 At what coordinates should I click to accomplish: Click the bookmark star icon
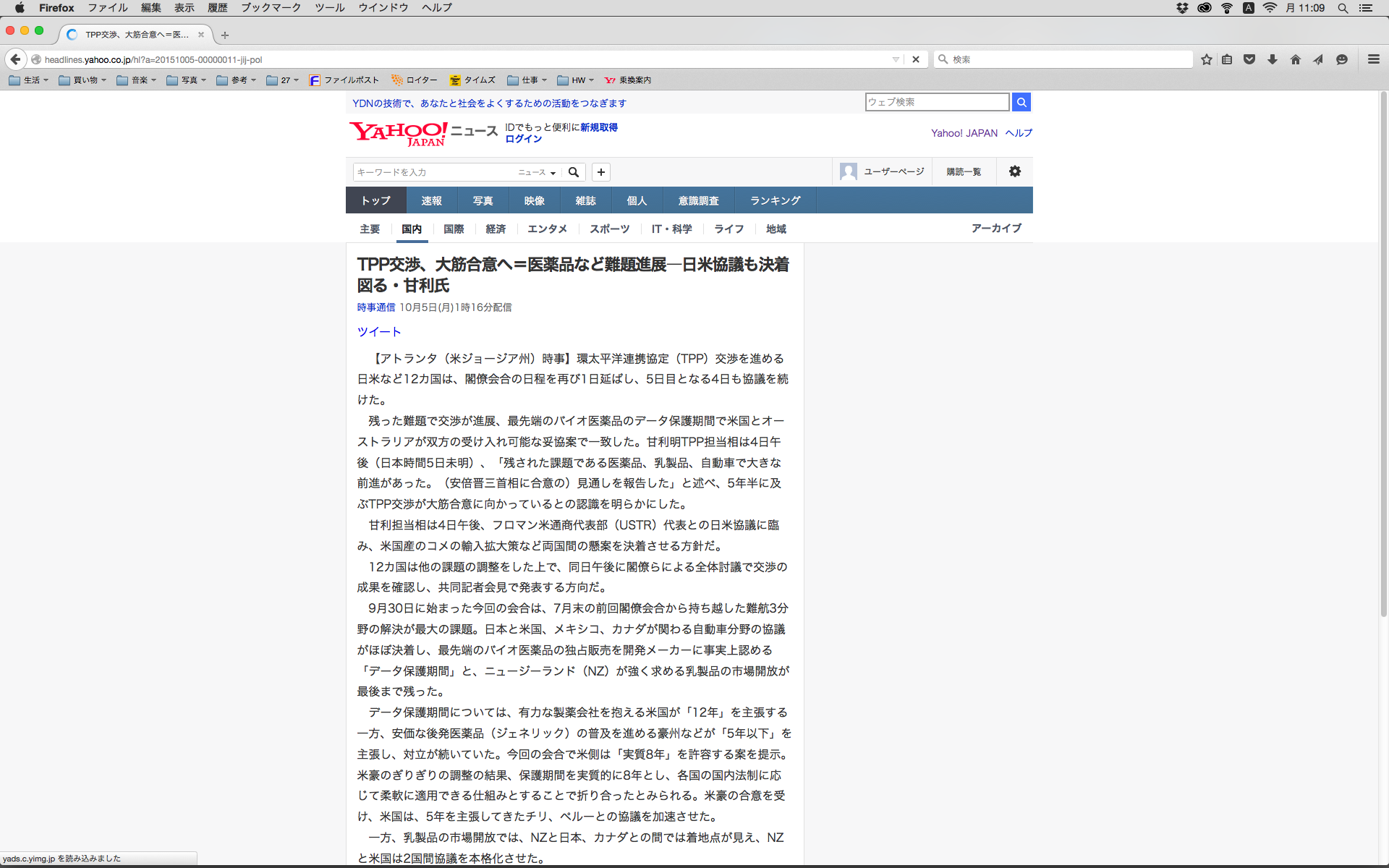1206,59
